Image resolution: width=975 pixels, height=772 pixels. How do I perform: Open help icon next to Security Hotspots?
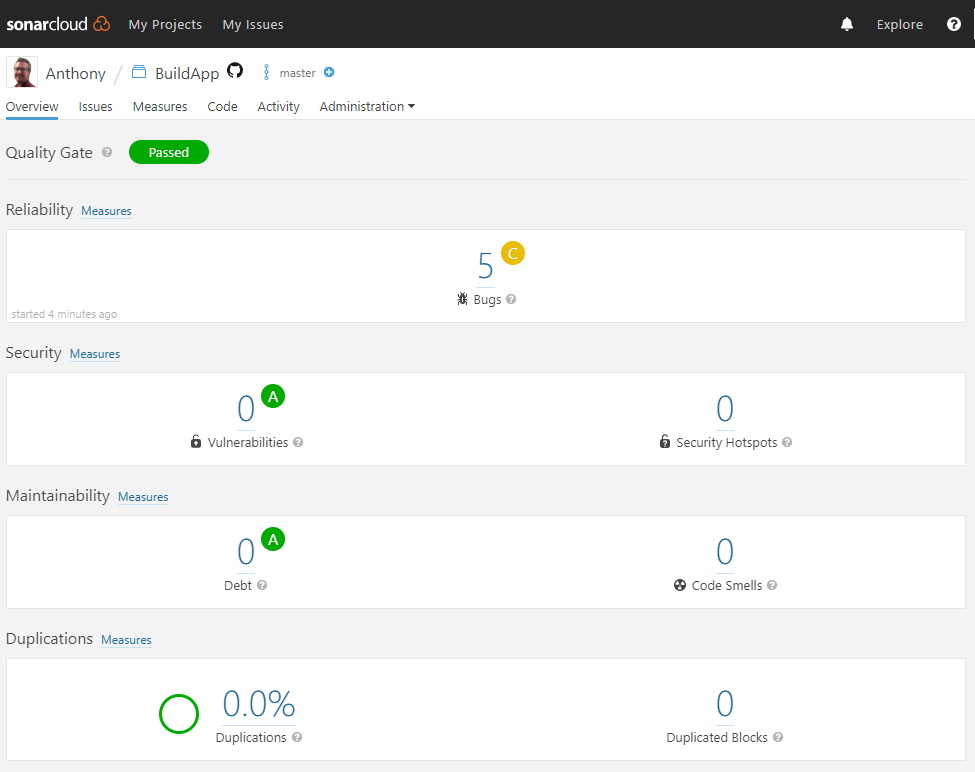click(787, 442)
